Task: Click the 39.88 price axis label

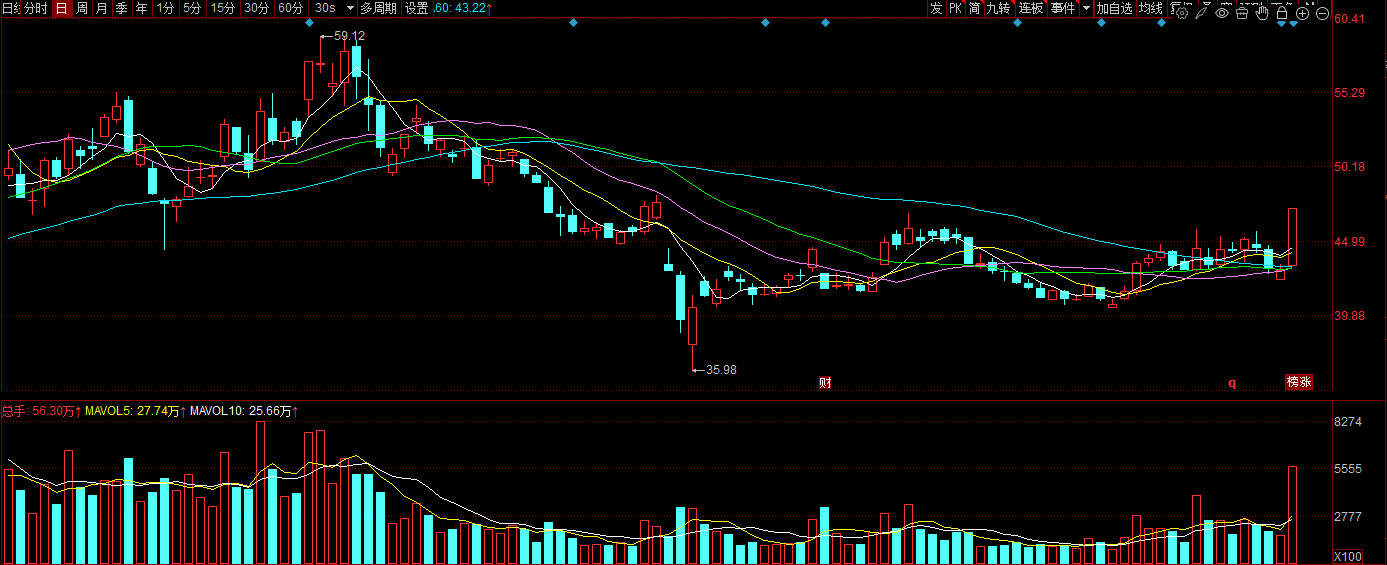Action: [x=1350, y=315]
